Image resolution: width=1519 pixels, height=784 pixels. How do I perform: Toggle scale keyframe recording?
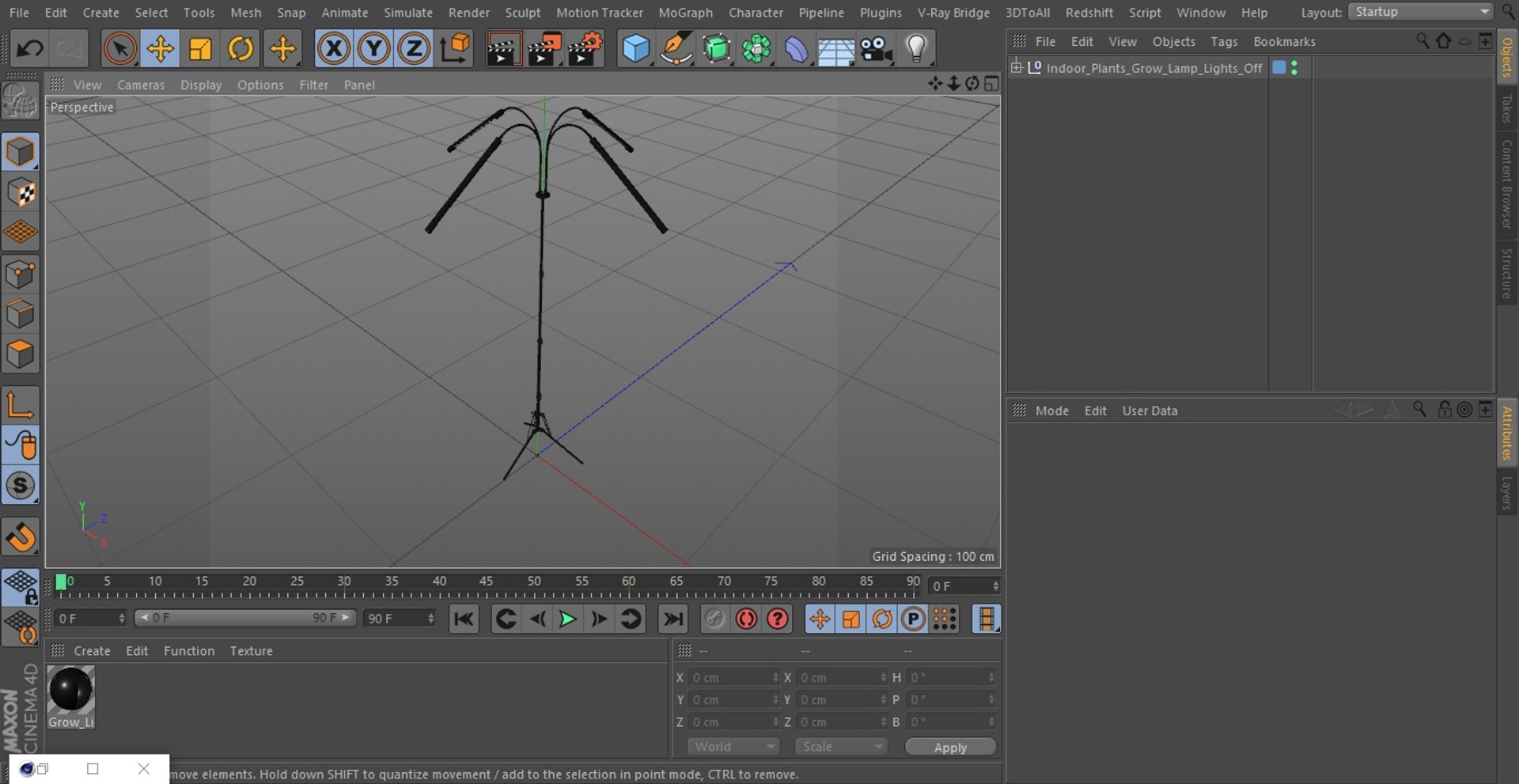coord(851,619)
